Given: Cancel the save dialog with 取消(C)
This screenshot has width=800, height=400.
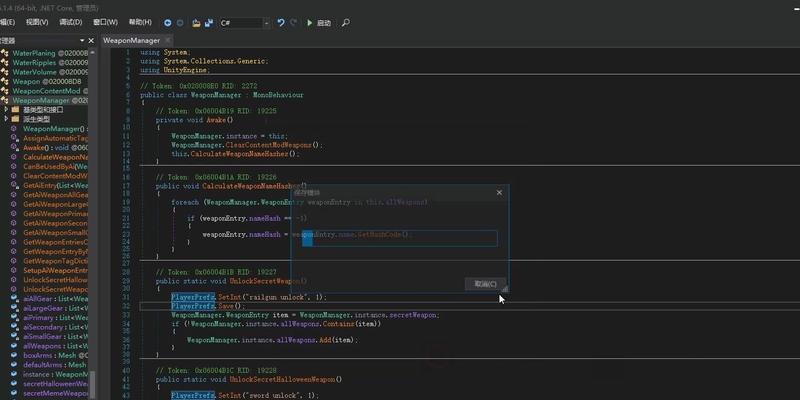Looking at the screenshot, I should (x=485, y=284).
